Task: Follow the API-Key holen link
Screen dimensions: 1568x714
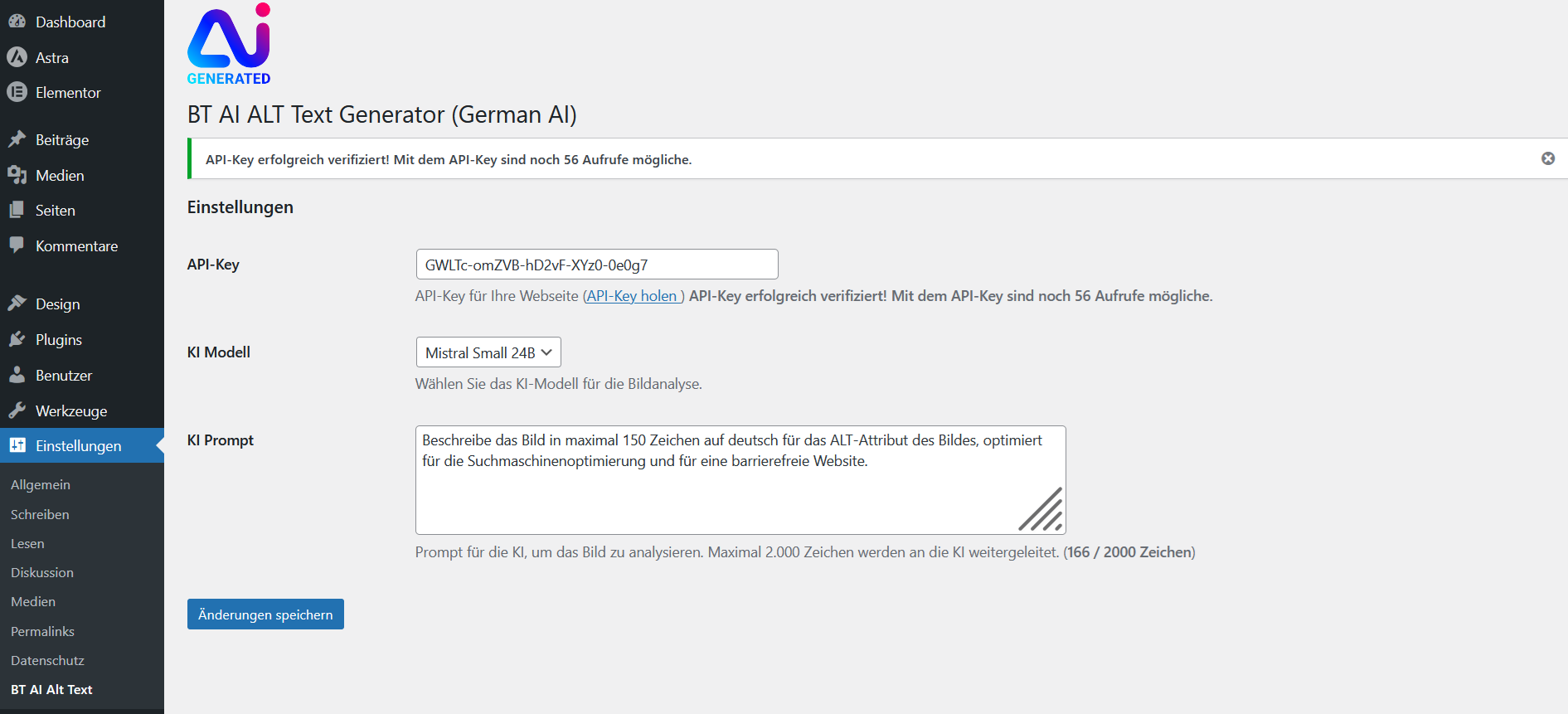Action: click(634, 296)
